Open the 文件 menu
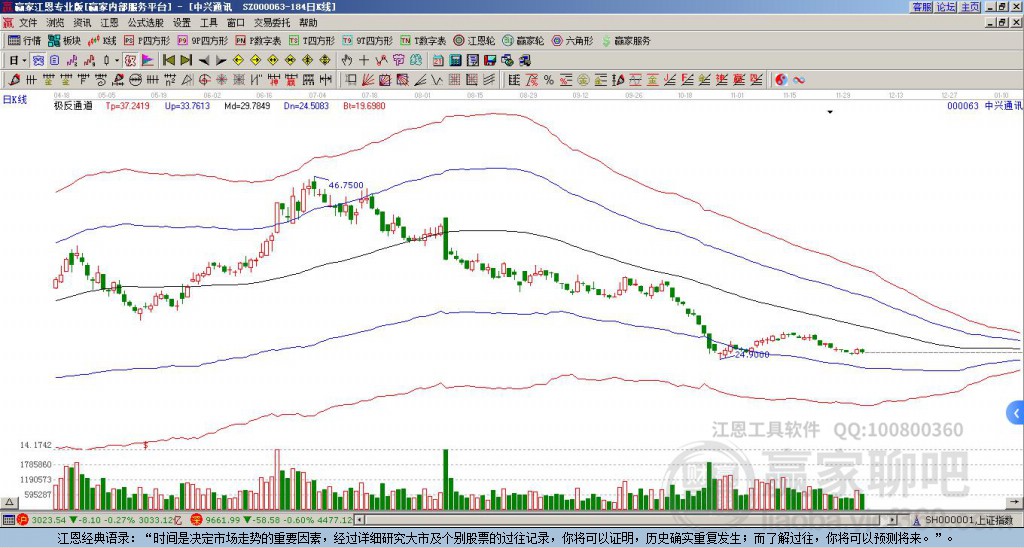 click(x=28, y=23)
